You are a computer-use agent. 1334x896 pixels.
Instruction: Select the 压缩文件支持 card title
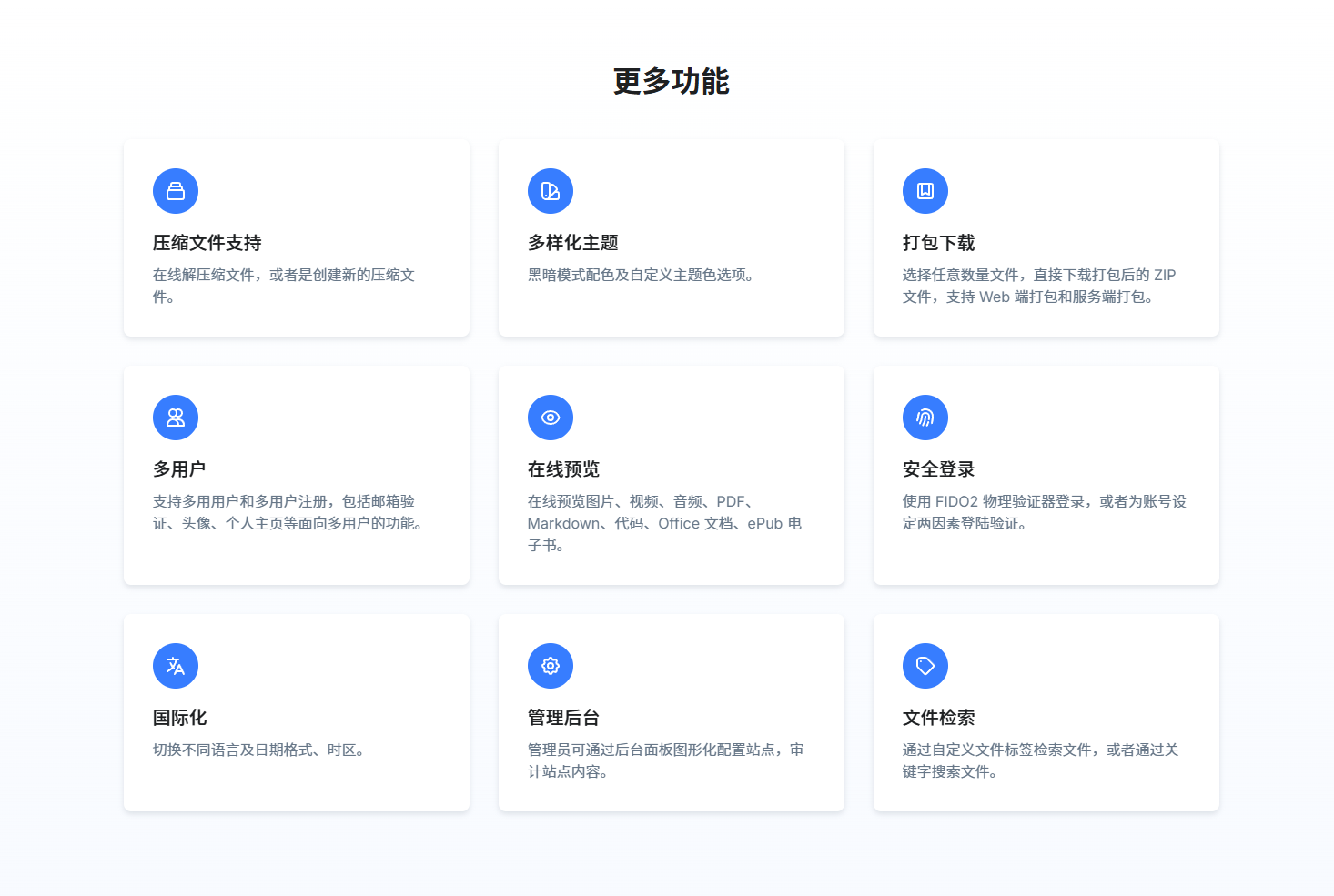[x=207, y=243]
